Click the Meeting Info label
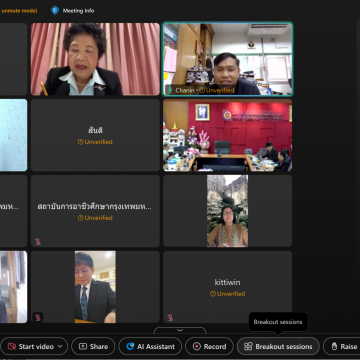 point(78,11)
